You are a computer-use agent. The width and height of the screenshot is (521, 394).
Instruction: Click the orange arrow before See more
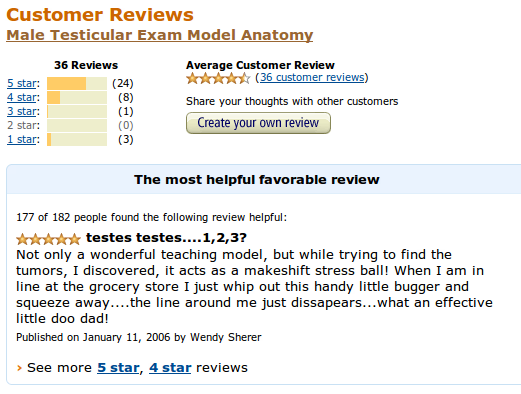[19, 368]
